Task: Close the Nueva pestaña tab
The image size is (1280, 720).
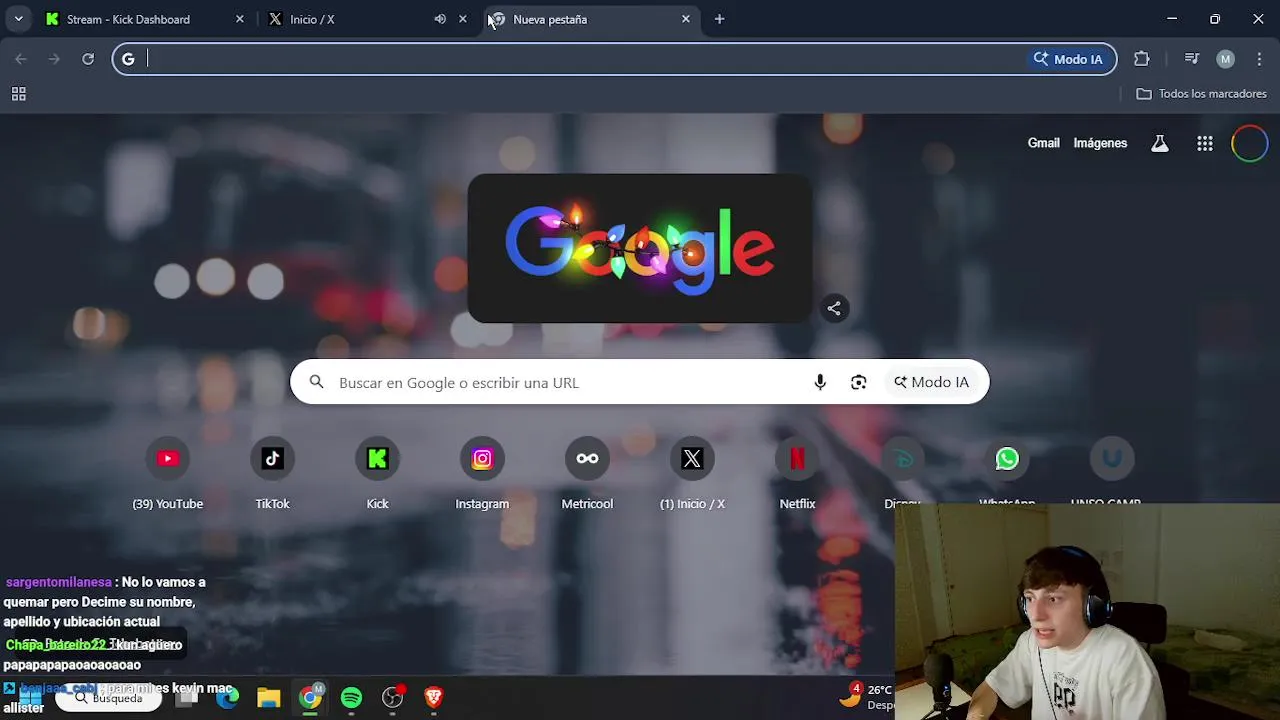Action: (686, 19)
